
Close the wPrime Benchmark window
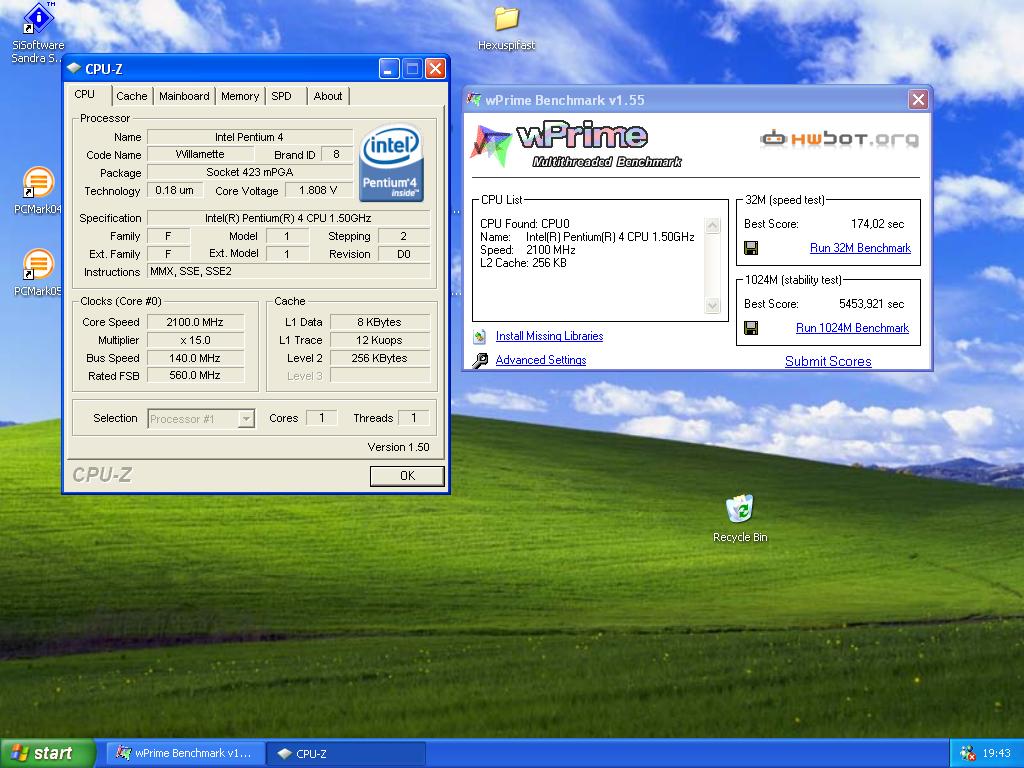[x=918, y=99]
